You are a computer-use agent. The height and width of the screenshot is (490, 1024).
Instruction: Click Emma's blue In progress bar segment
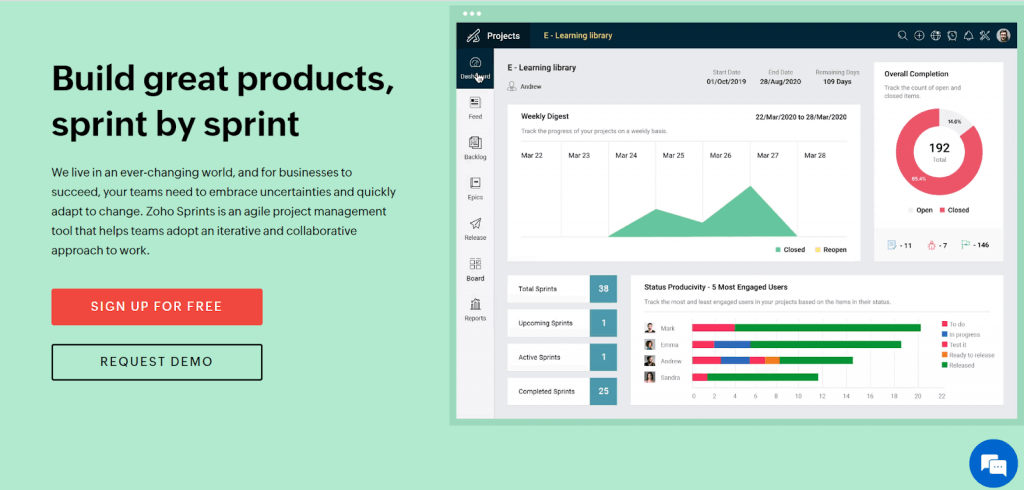731,344
